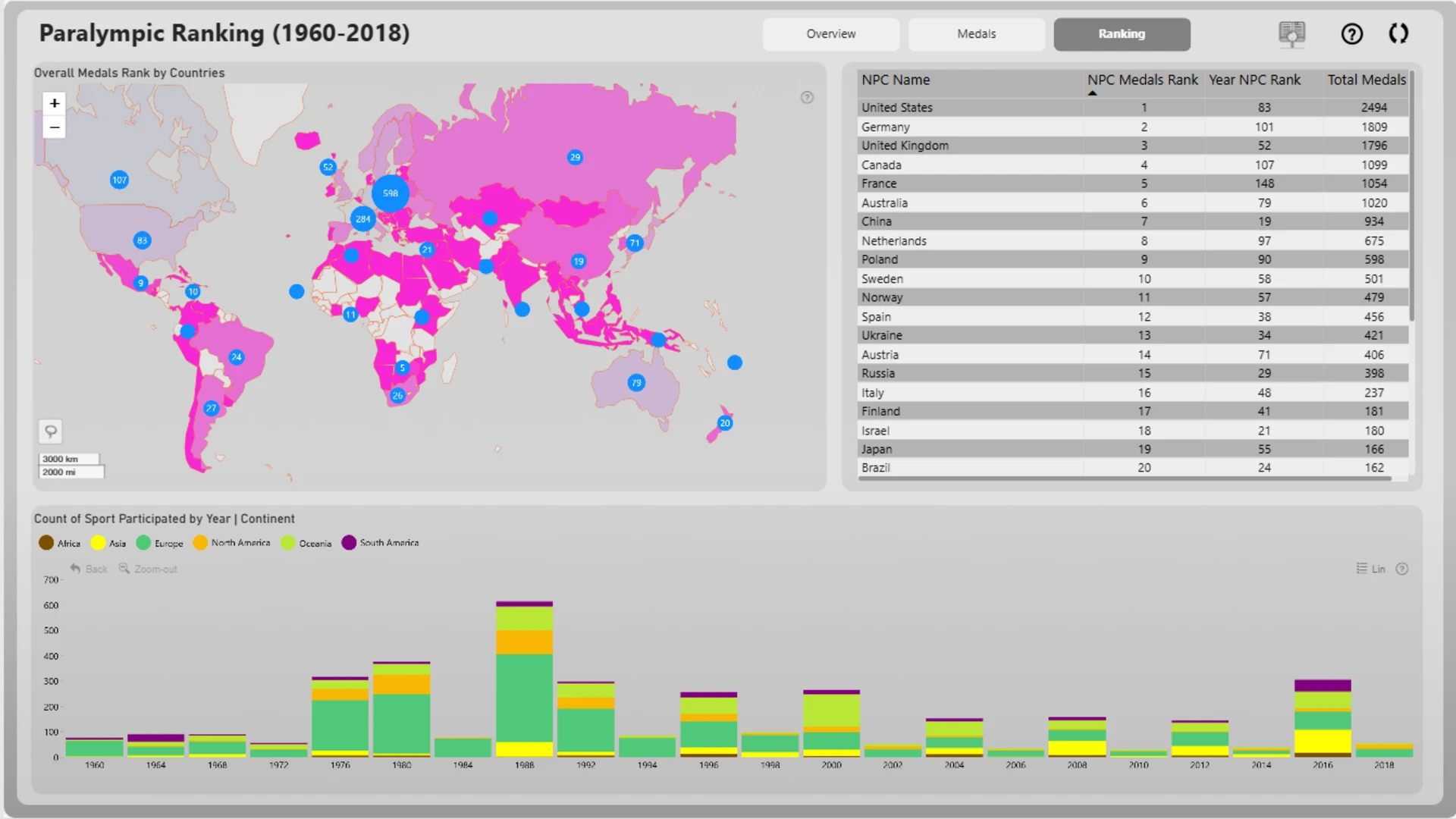Toggle the South America legend series

click(x=380, y=543)
